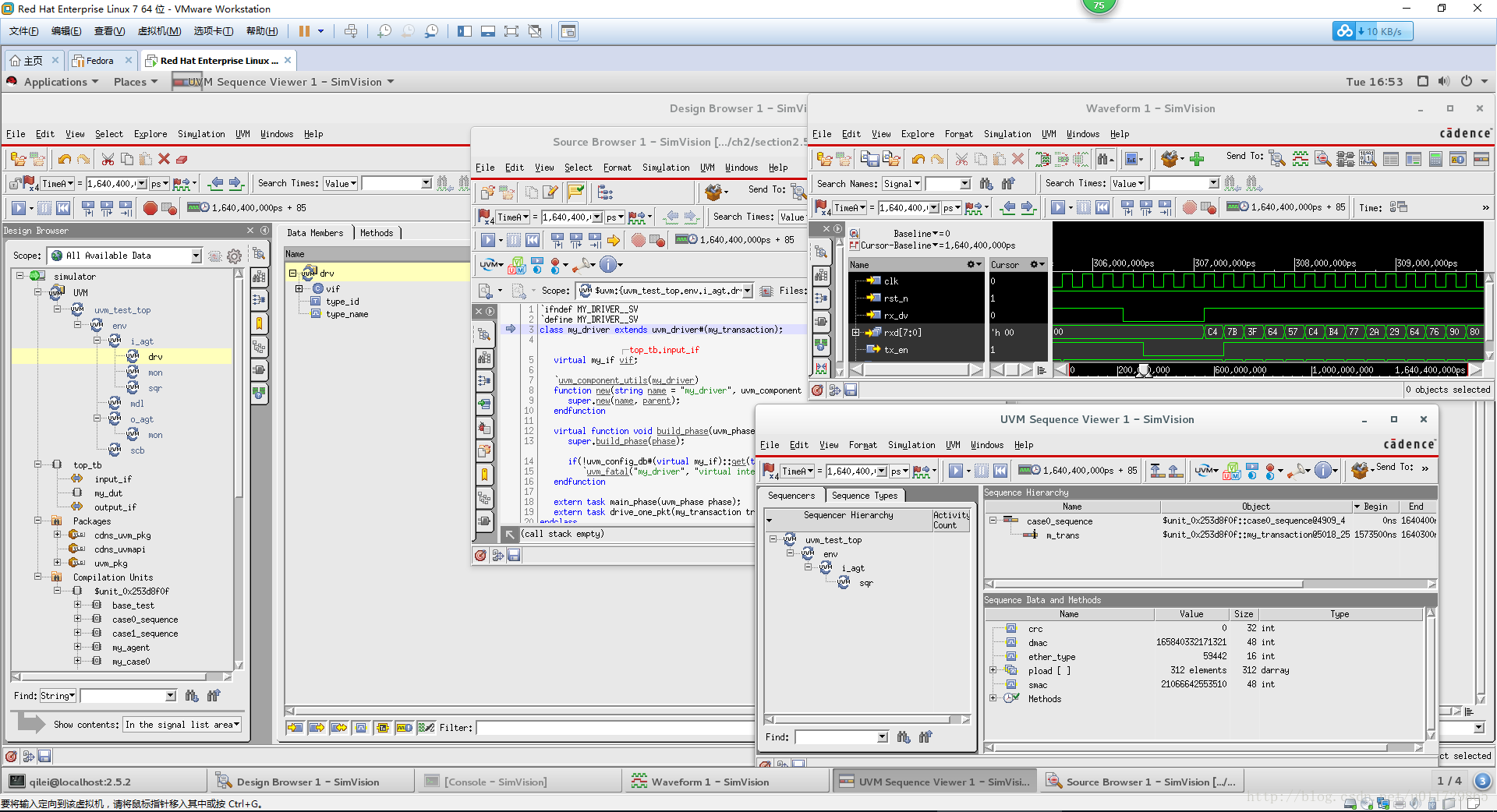
Task: Click the Cut scissors icon in Design Browser
Action: tap(108, 159)
